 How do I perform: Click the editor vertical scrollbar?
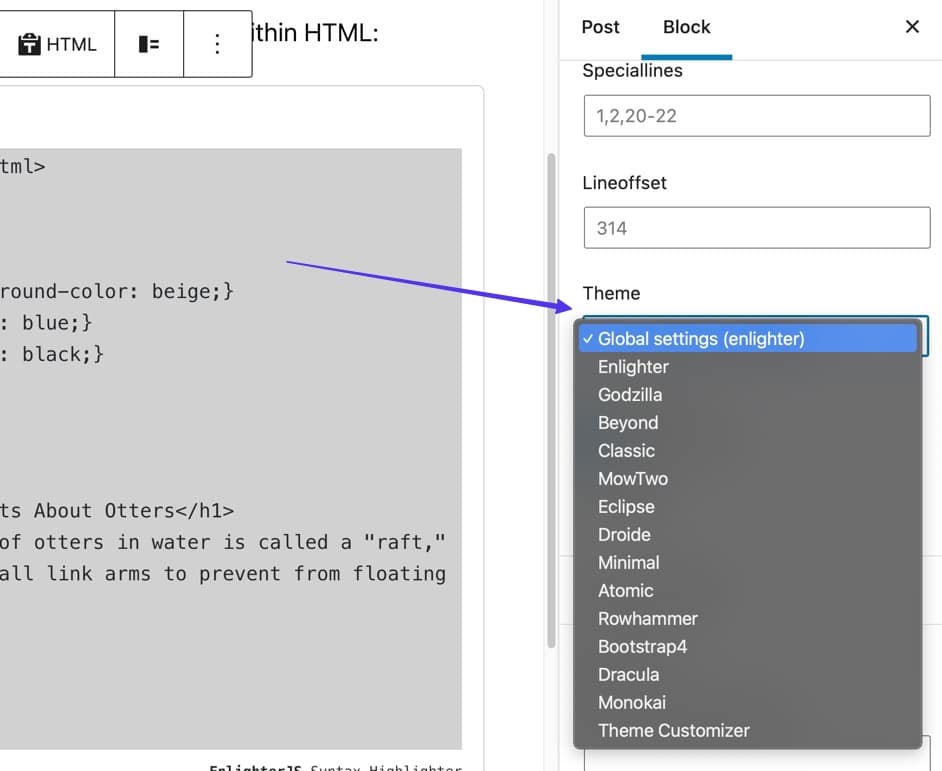(549, 400)
